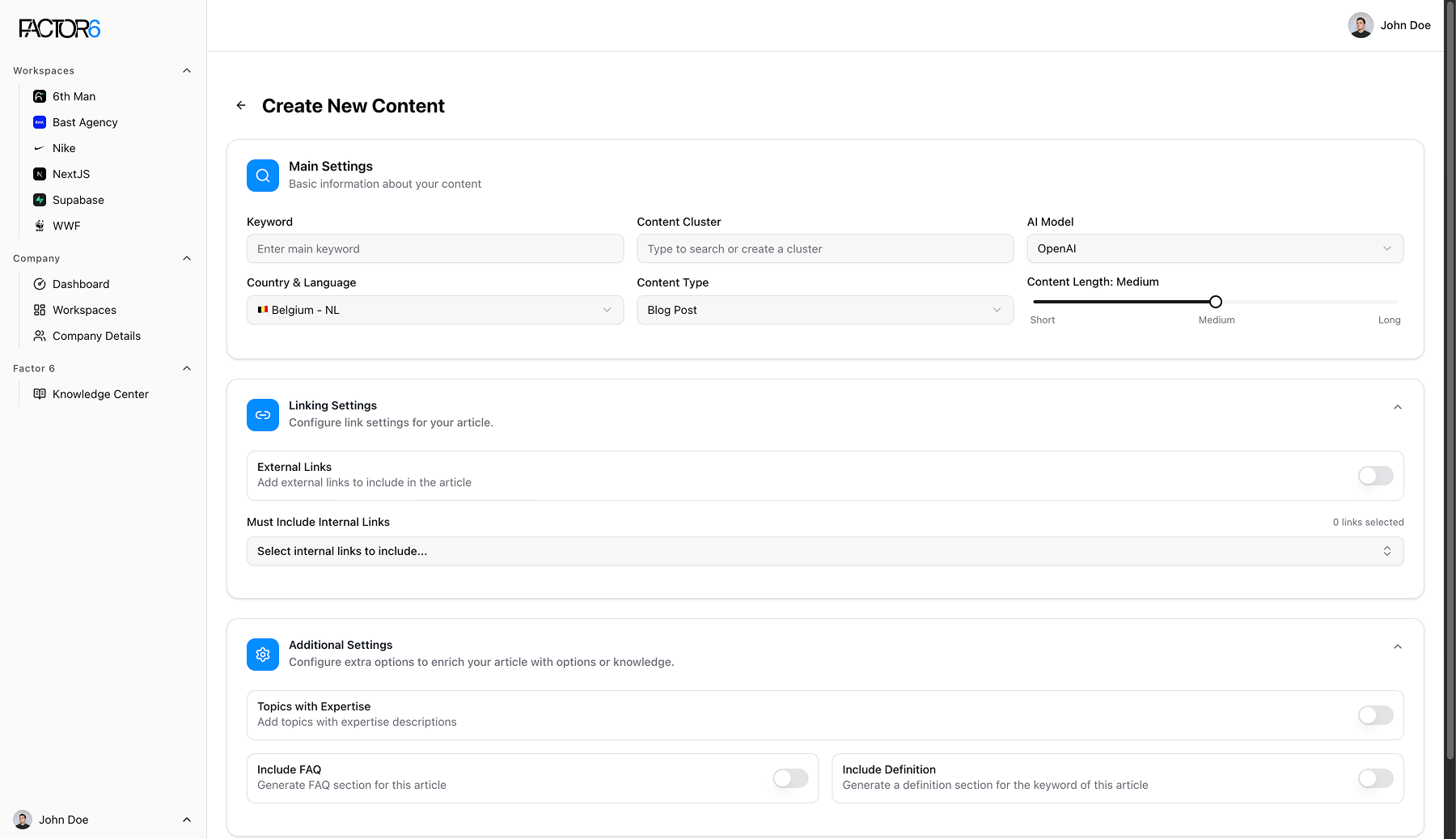Image resolution: width=1456 pixels, height=839 pixels.
Task: Click the 6th Man workspace icon
Action: coord(40,96)
